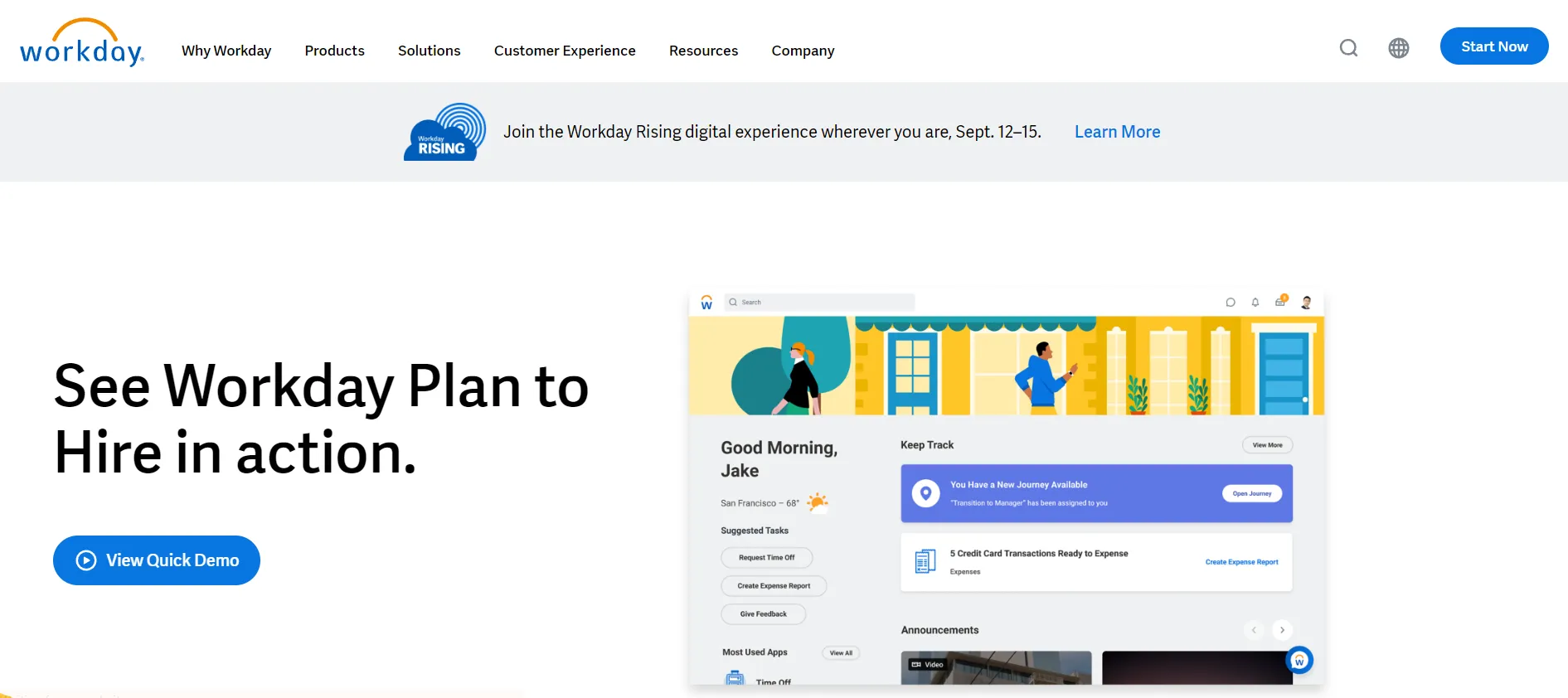Click the 'See Workday Plan to Hire in action.' headline
Screen dimensions: 1568x698
[x=322, y=419]
